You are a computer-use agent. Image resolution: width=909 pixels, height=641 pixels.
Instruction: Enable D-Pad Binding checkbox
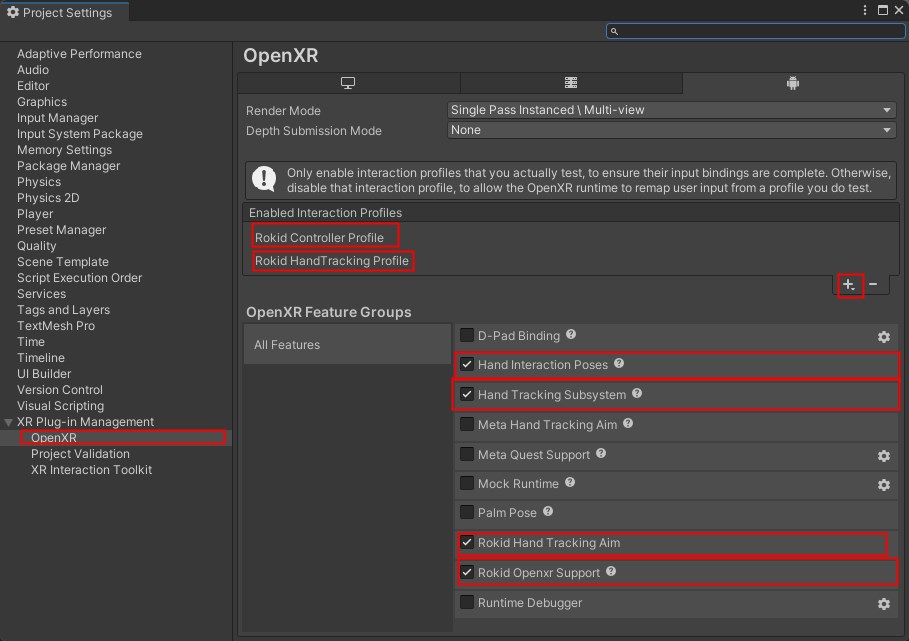point(467,335)
